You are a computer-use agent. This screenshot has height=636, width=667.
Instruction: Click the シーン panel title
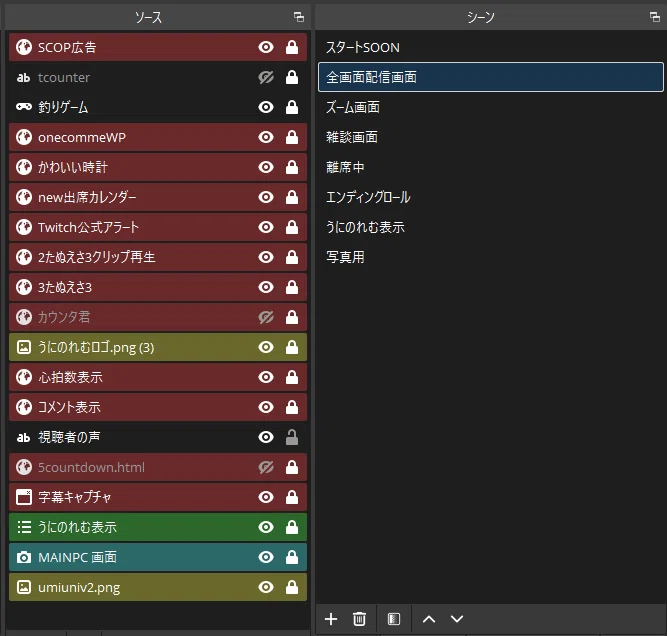tap(481, 17)
